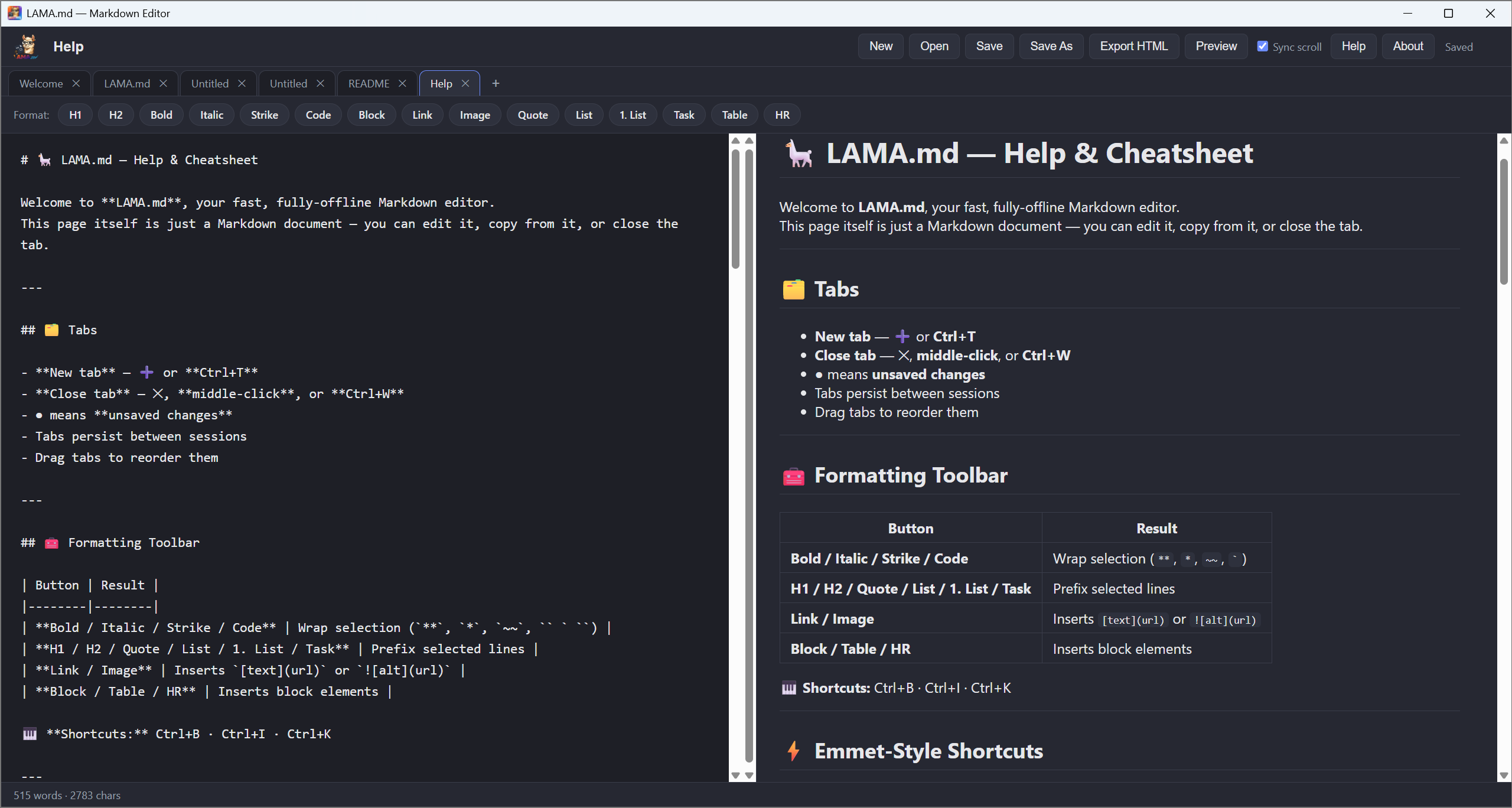Insert a code Block
Viewport: 1512px width, 808px height.
pos(372,115)
